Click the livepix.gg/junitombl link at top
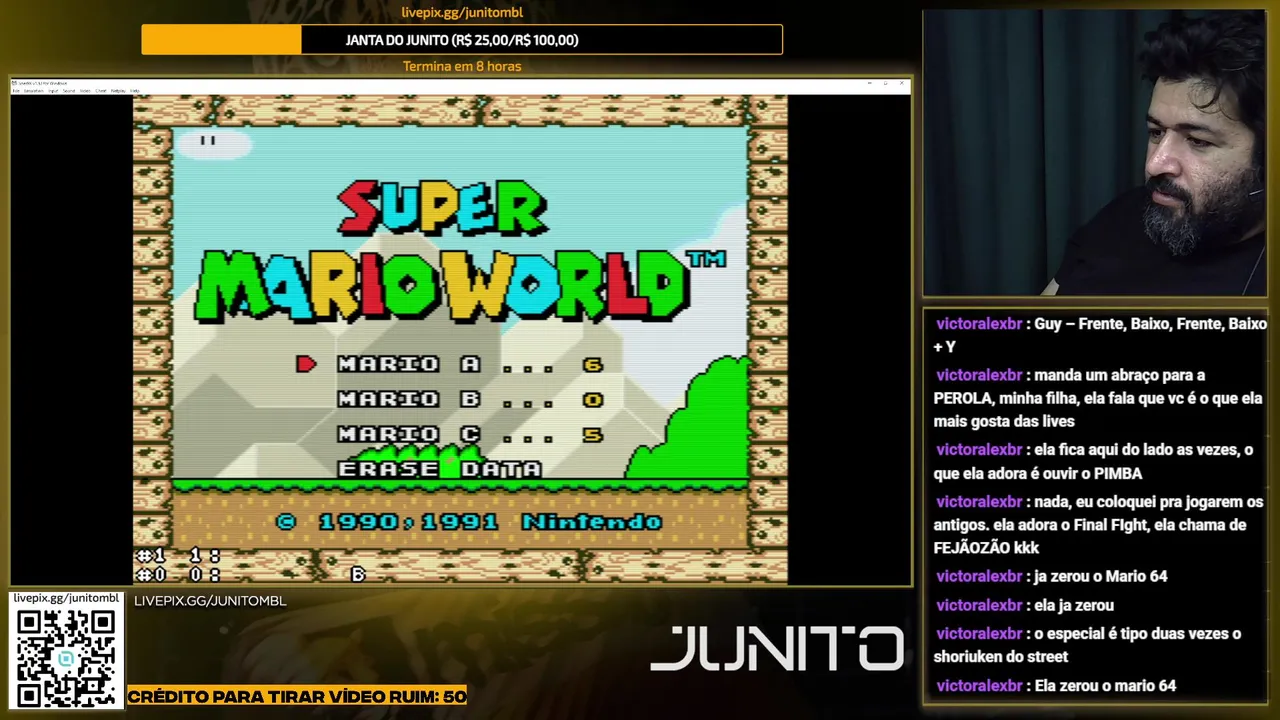The height and width of the screenshot is (720, 1280). (x=462, y=12)
